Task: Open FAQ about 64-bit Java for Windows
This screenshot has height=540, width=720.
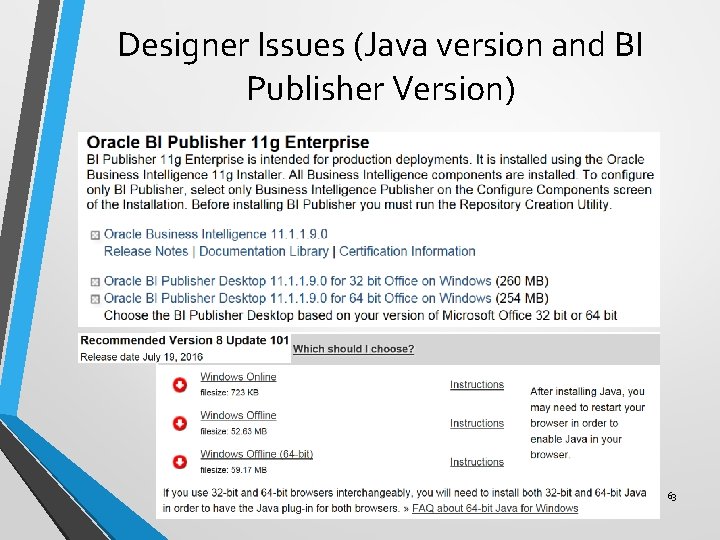Action: click(495, 508)
